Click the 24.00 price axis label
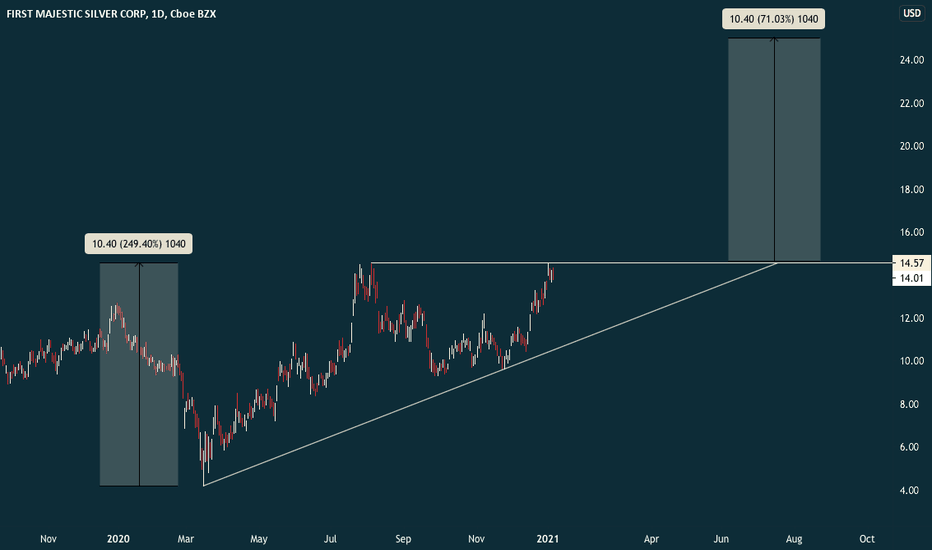The height and width of the screenshot is (550, 932). (912, 60)
